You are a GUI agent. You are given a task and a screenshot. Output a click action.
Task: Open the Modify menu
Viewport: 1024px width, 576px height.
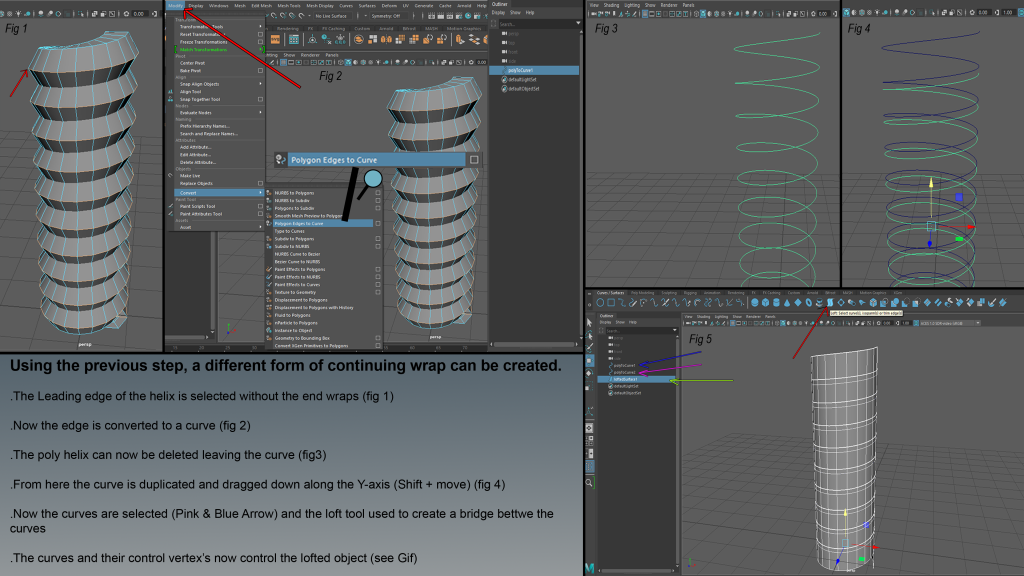(x=175, y=5)
